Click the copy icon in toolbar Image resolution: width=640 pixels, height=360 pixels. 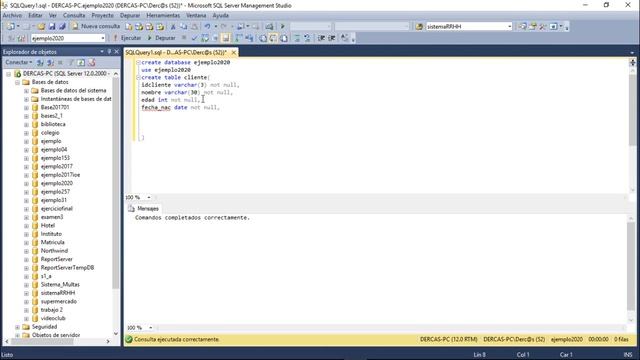[184, 27]
